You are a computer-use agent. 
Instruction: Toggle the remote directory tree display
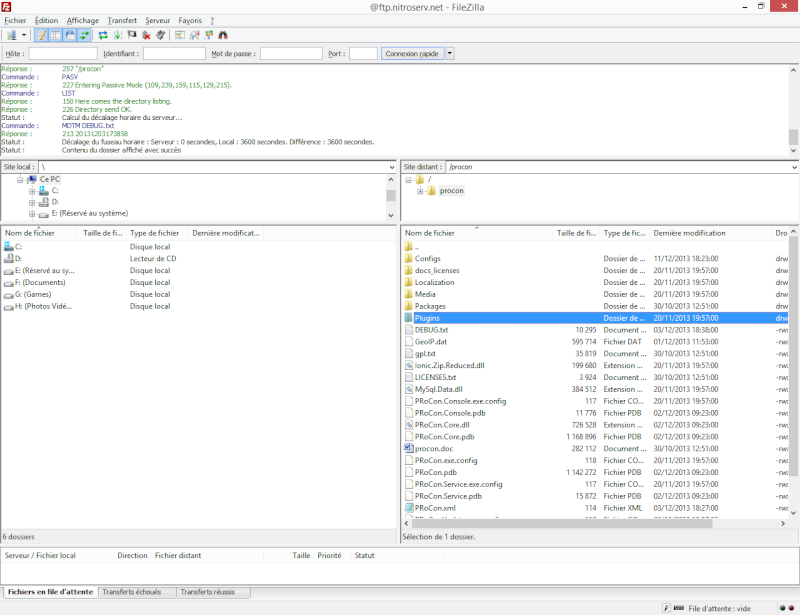coord(70,35)
